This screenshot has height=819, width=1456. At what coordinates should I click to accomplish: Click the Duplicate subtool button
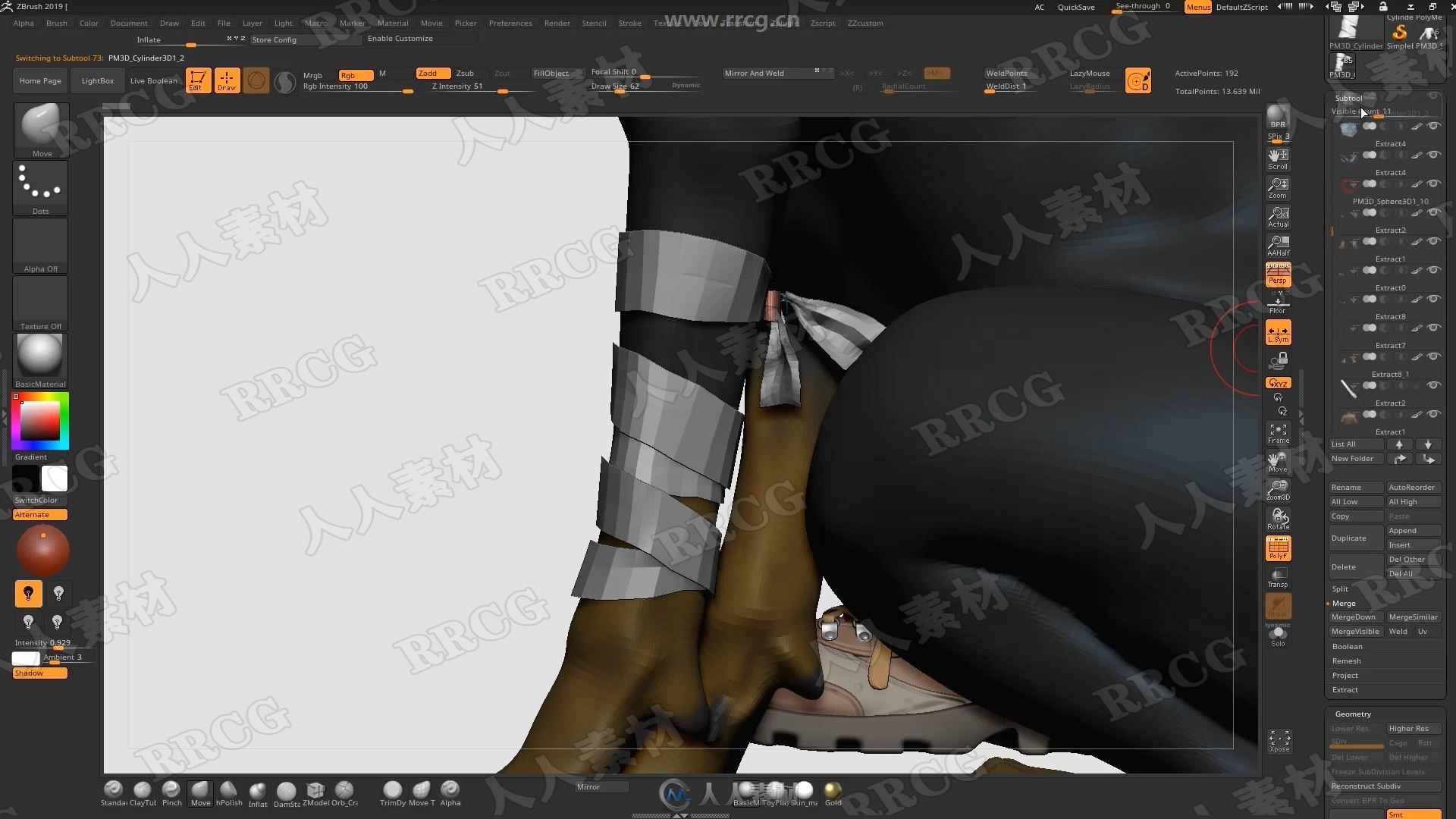pos(1356,538)
